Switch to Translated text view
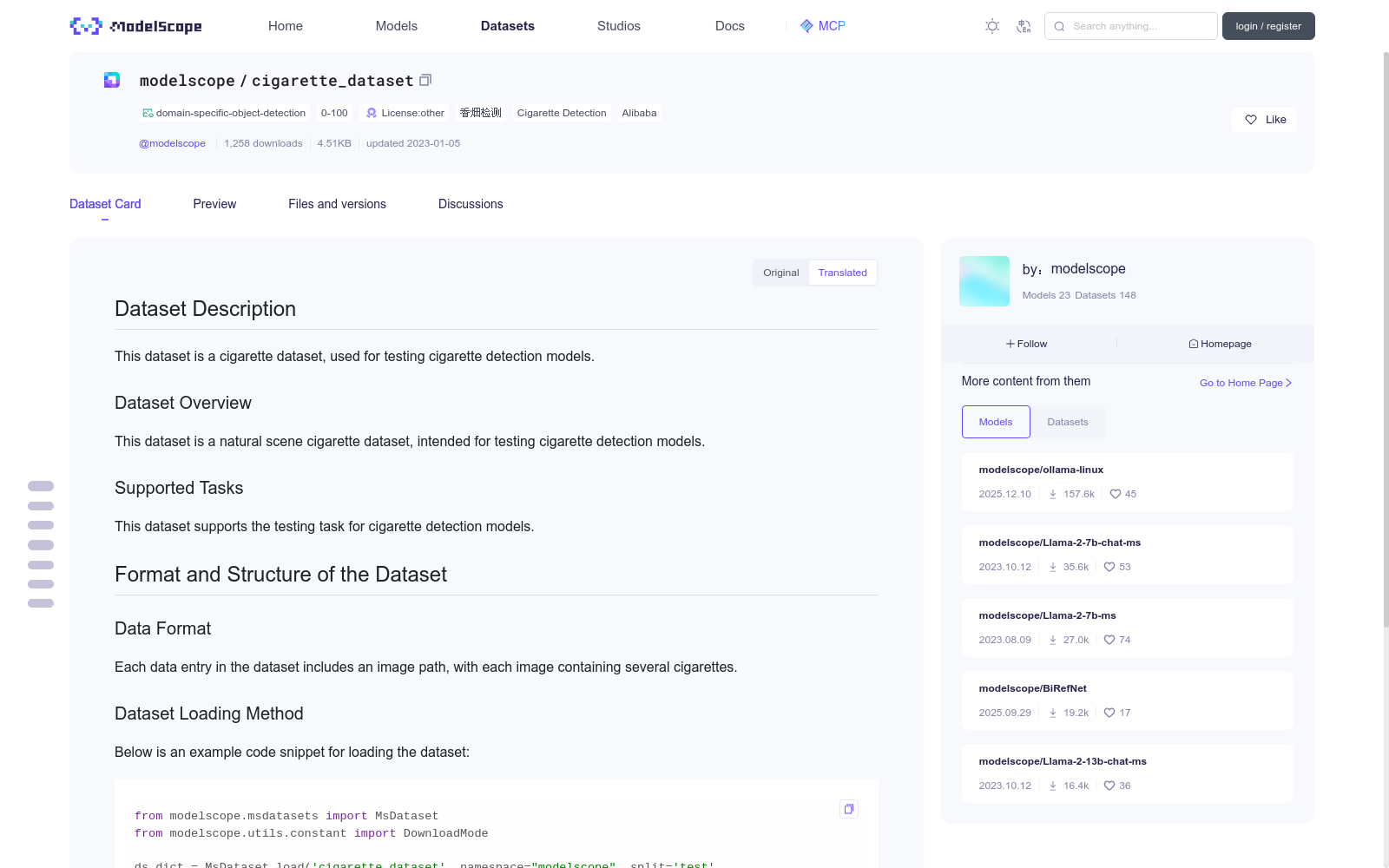This screenshot has width=1389, height=868. pyautogui.click(x=842, y=273)
